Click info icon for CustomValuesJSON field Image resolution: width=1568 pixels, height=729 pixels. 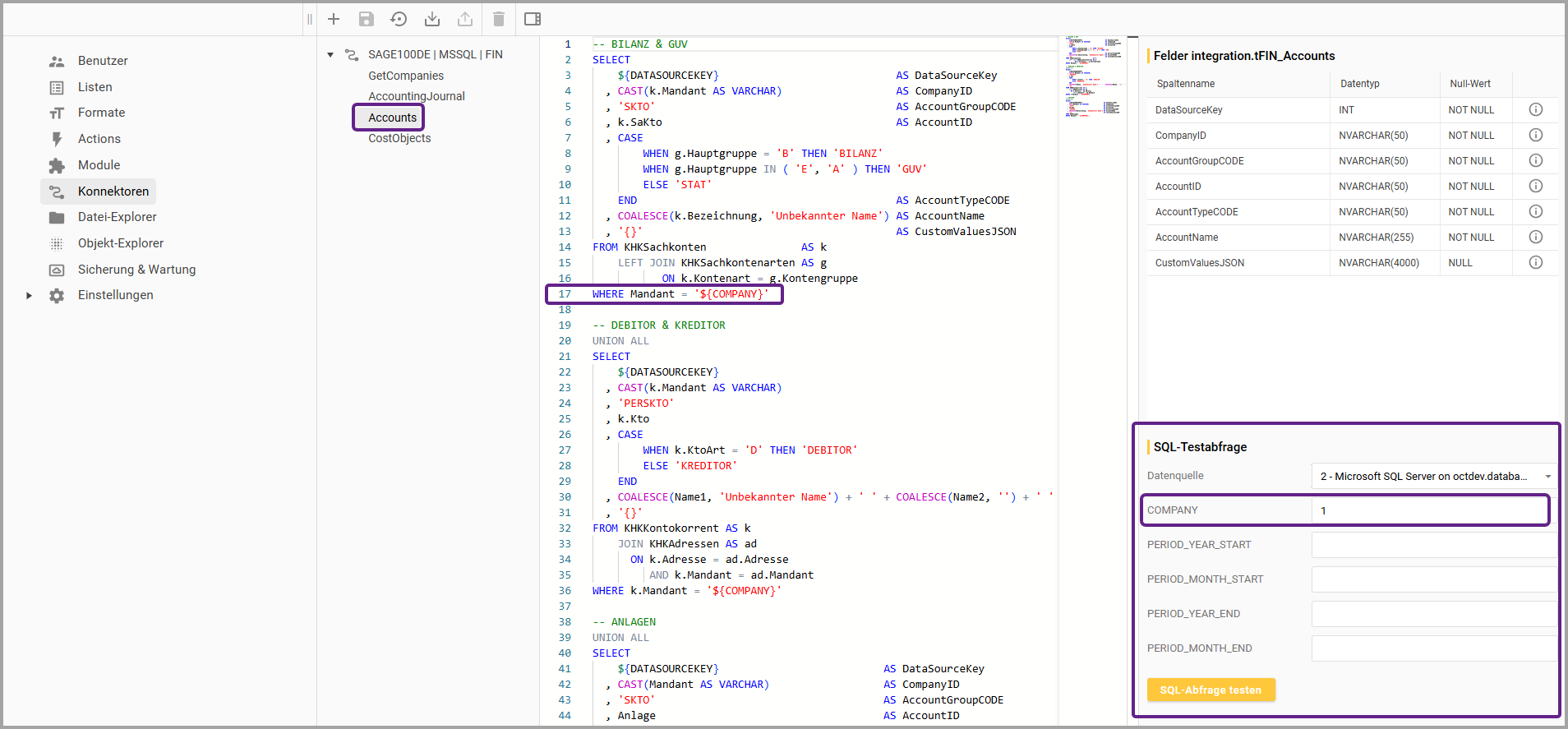[1535, 262]
